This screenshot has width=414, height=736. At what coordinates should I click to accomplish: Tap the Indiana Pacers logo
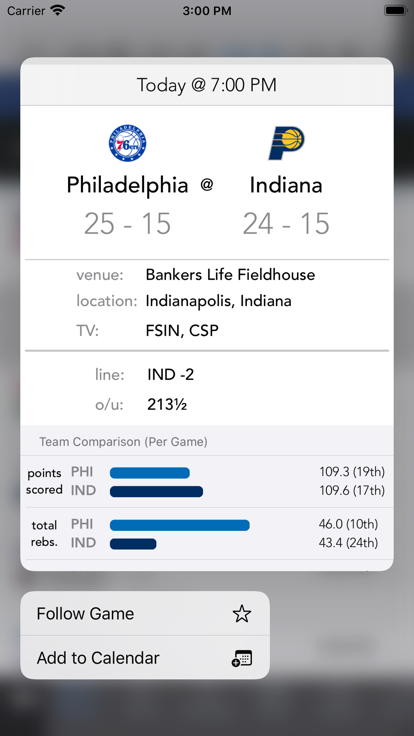point(286,143)
